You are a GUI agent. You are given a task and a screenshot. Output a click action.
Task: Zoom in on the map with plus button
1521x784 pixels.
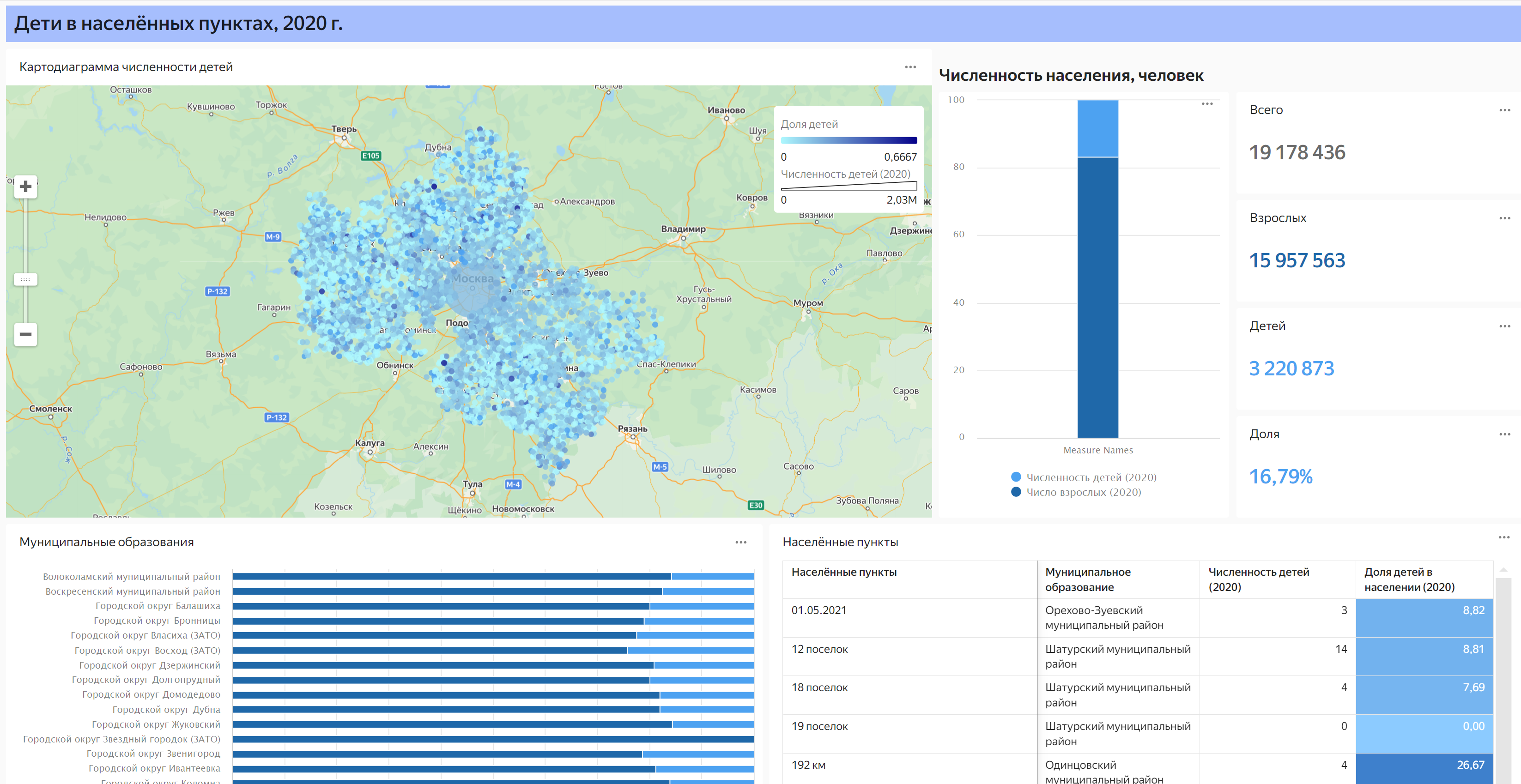(x=25, y=187)
